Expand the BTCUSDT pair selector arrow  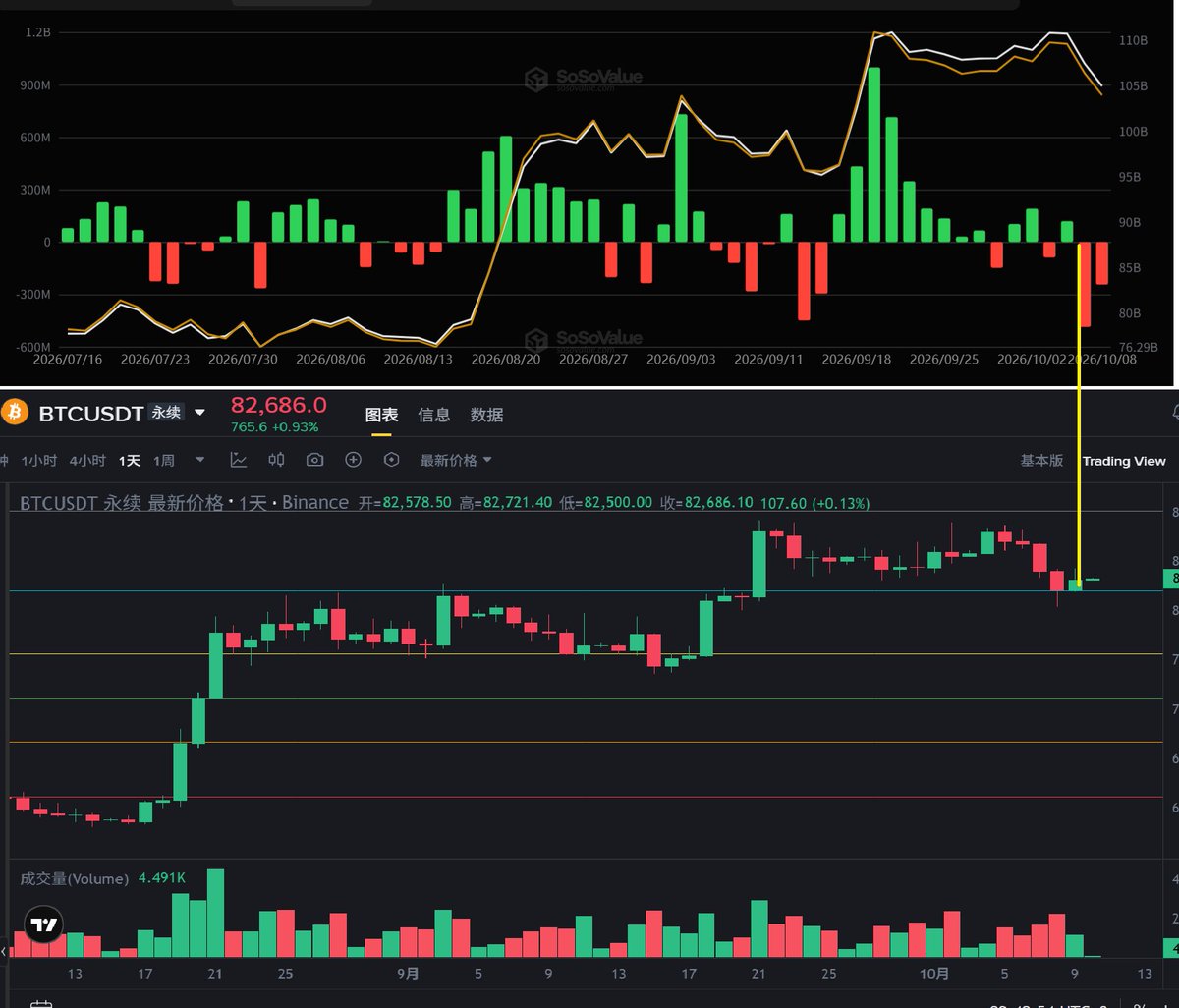click(x=200, y=413)
